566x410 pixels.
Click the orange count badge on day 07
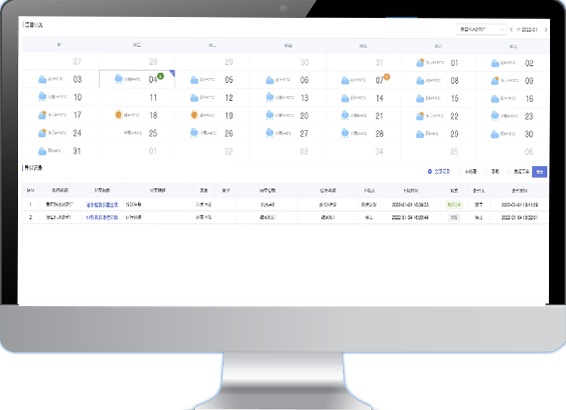(x=387, y=77)
